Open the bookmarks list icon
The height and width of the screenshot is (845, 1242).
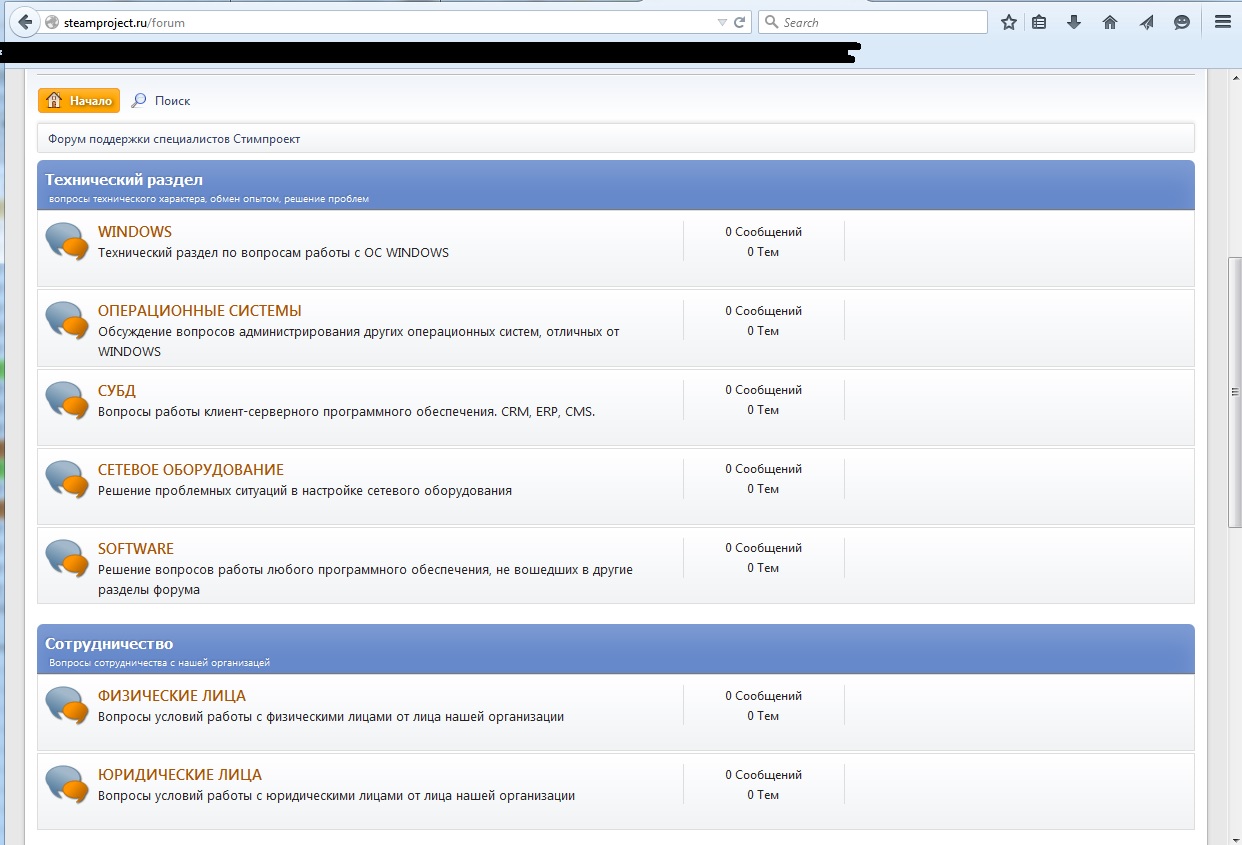tap(1039, 22)
